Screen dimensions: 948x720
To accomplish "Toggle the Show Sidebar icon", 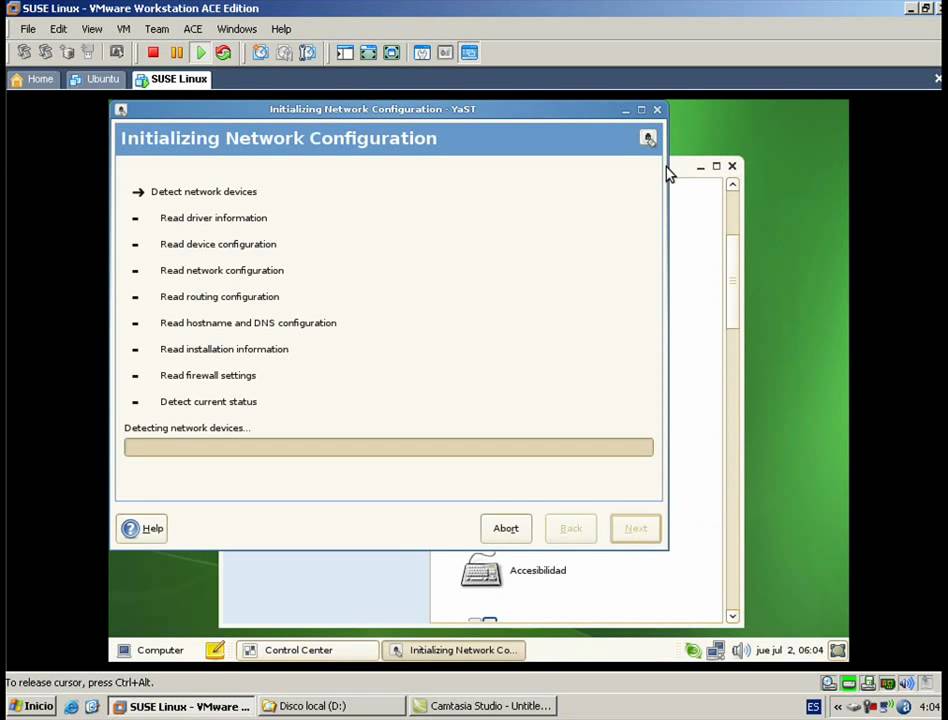I will tap(345, 53).
